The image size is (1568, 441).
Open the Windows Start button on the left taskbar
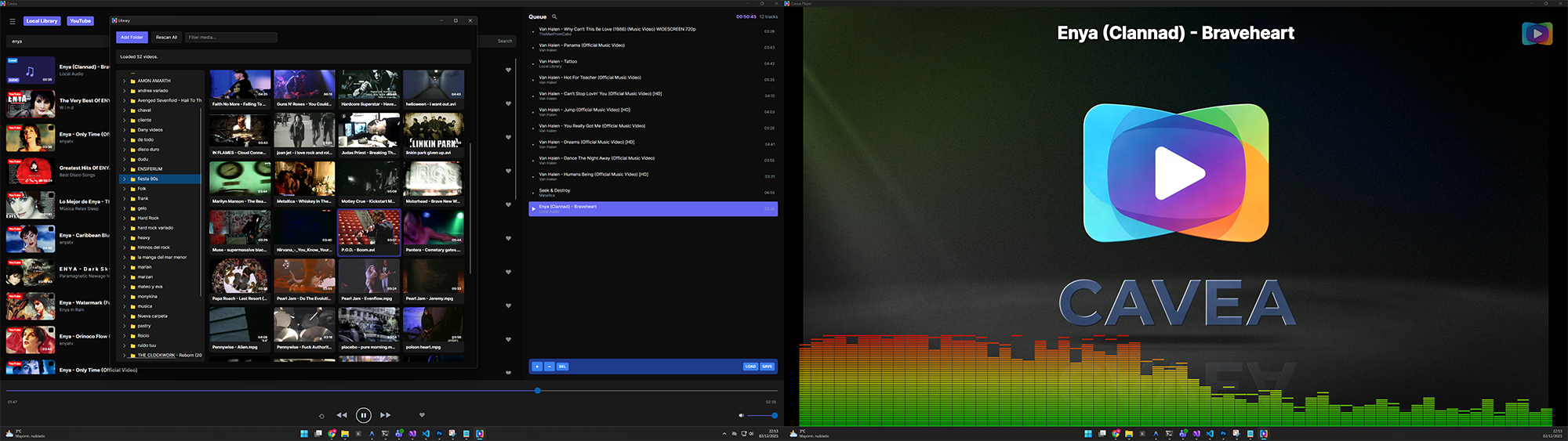[304, 433]
